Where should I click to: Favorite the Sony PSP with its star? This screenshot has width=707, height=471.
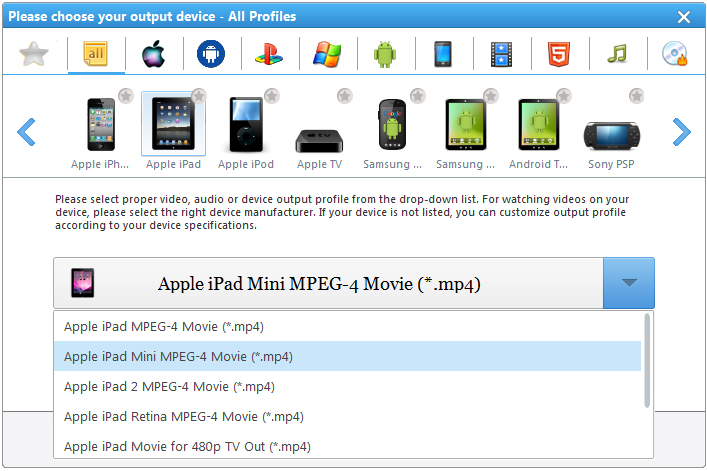[x=637, y=96]
